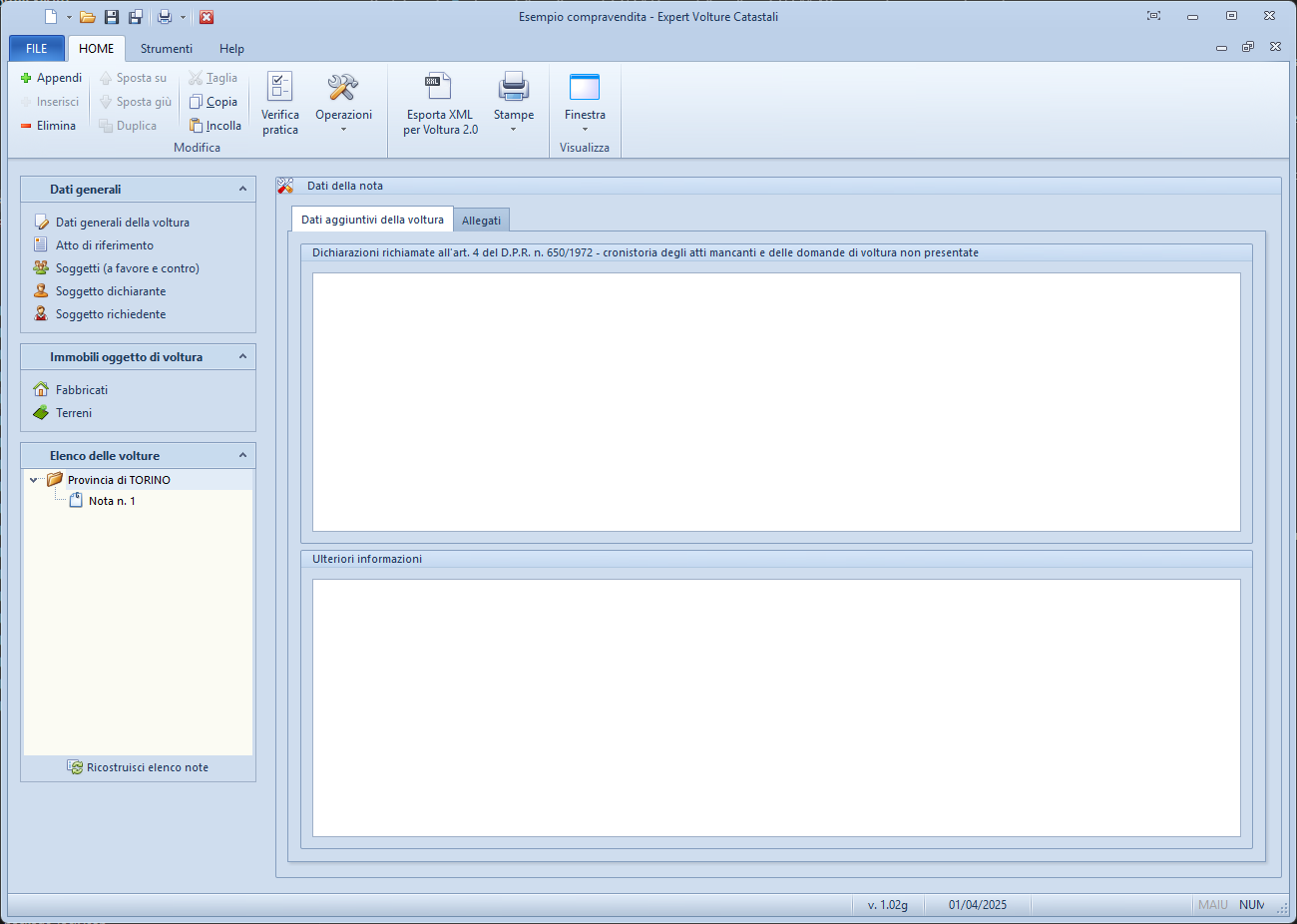Click the Print icon in quick access toolbar
Viewport: 1297px width, 924px height.
(165, 17)
